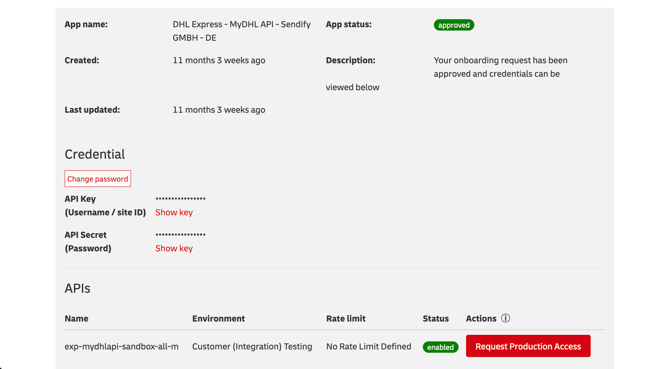
Task: Click the APIs section heading
Action: pyautogui.click(x=77, y=288)
